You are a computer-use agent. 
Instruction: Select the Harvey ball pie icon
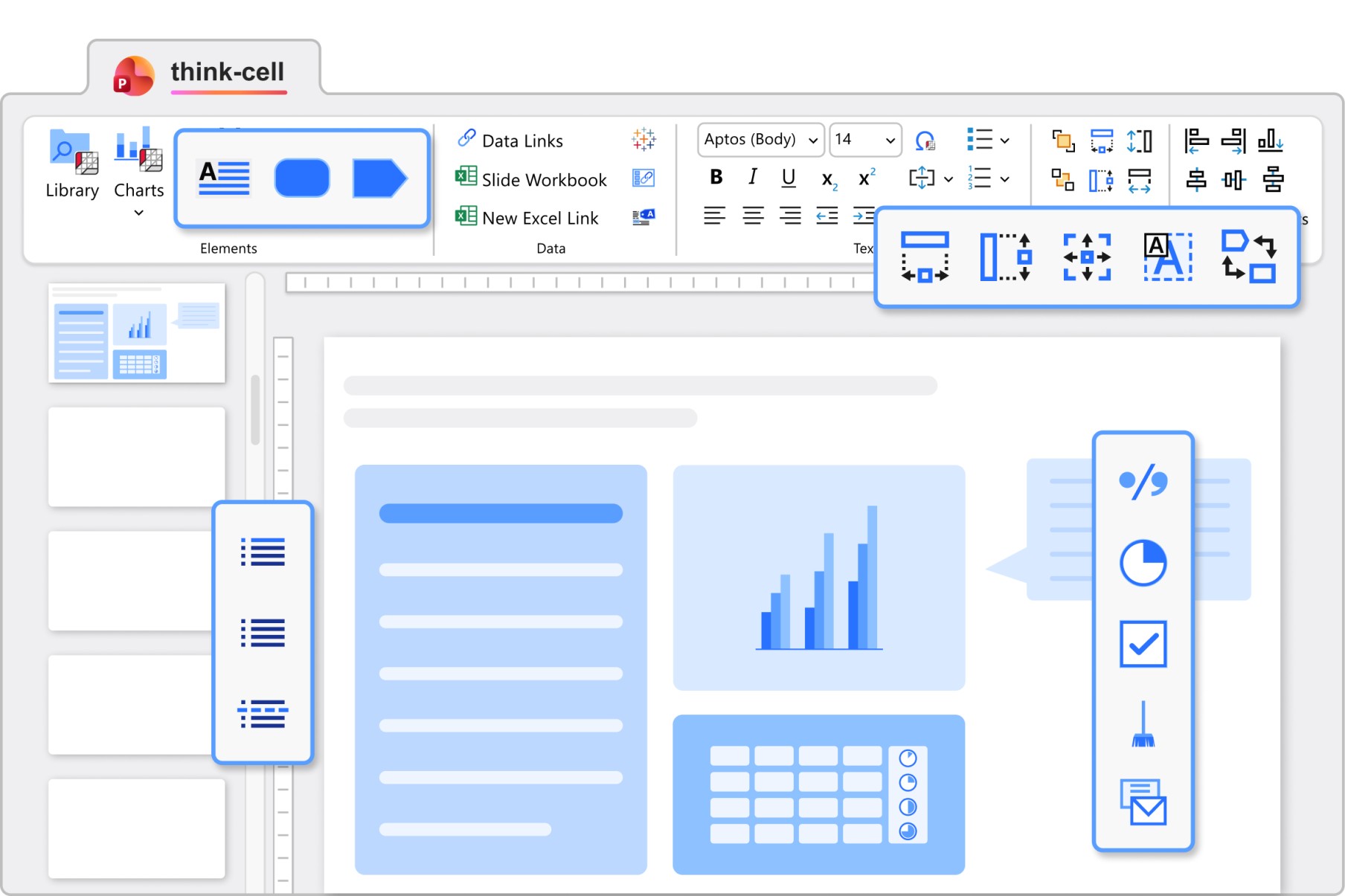1143,563
